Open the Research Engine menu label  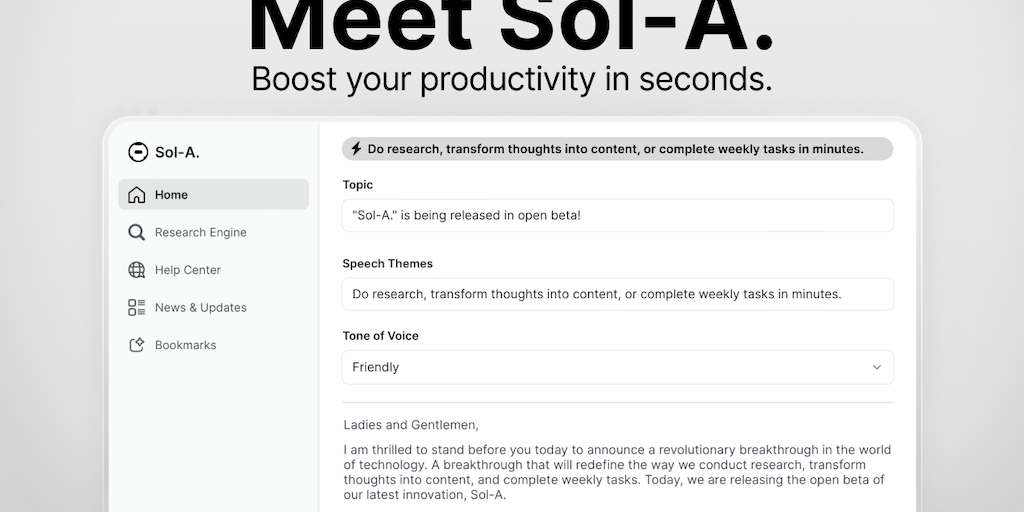tap(200, 232)
